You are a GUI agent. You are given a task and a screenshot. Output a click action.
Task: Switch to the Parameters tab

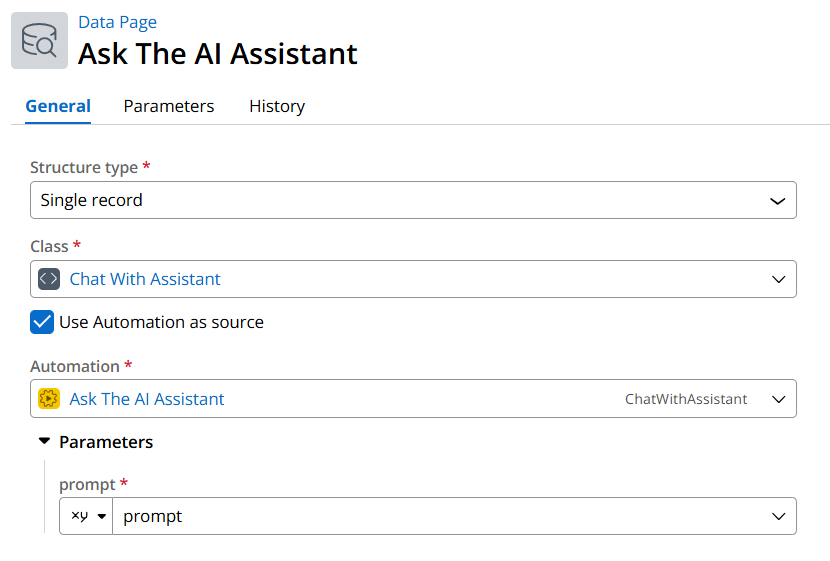coord(169,106)
